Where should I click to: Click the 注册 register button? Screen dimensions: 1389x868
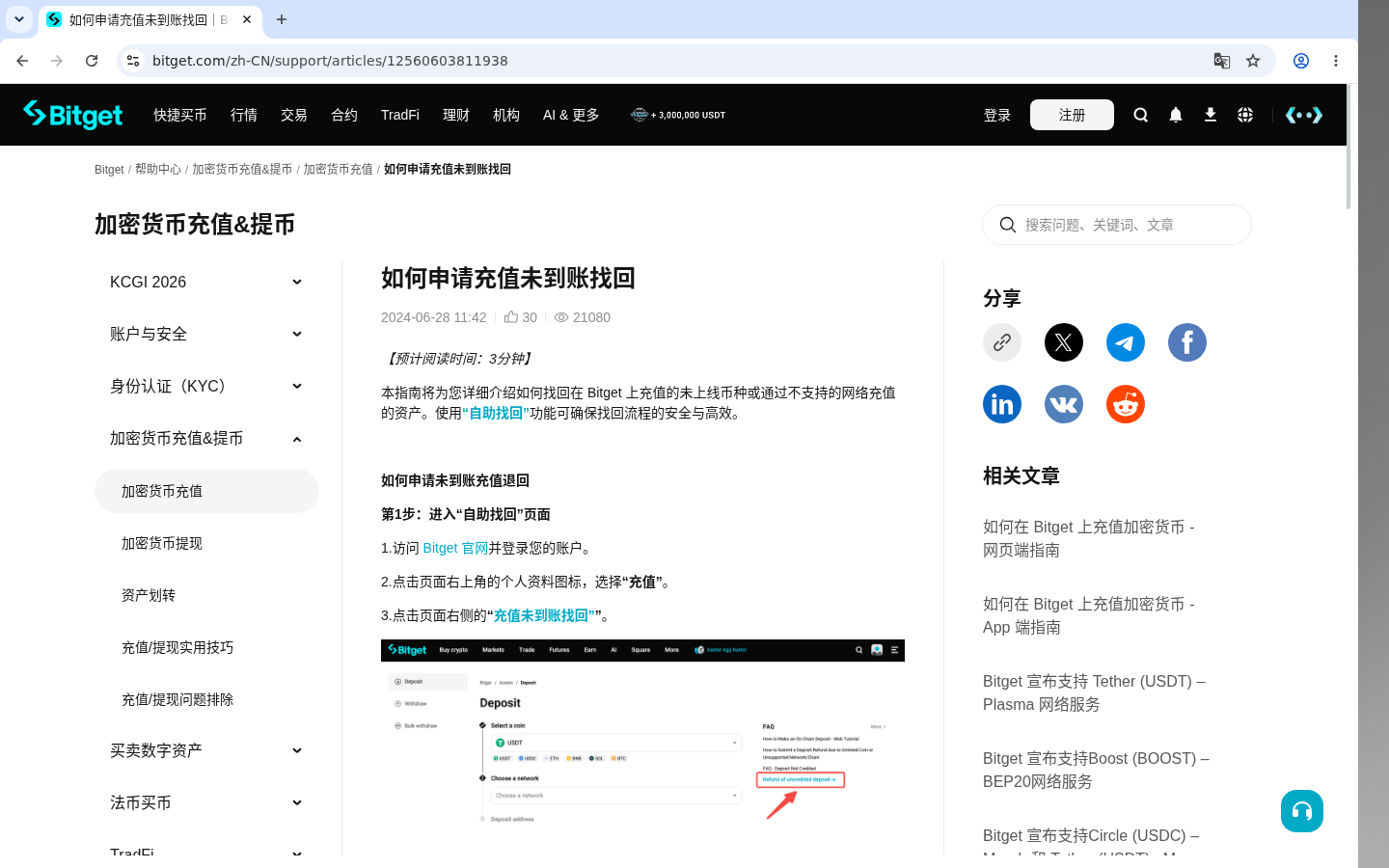(1072, 115)
